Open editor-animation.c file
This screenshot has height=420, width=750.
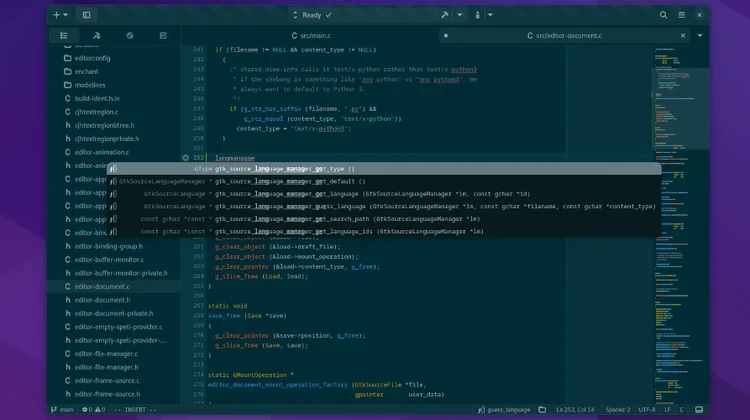click(102, 152)
